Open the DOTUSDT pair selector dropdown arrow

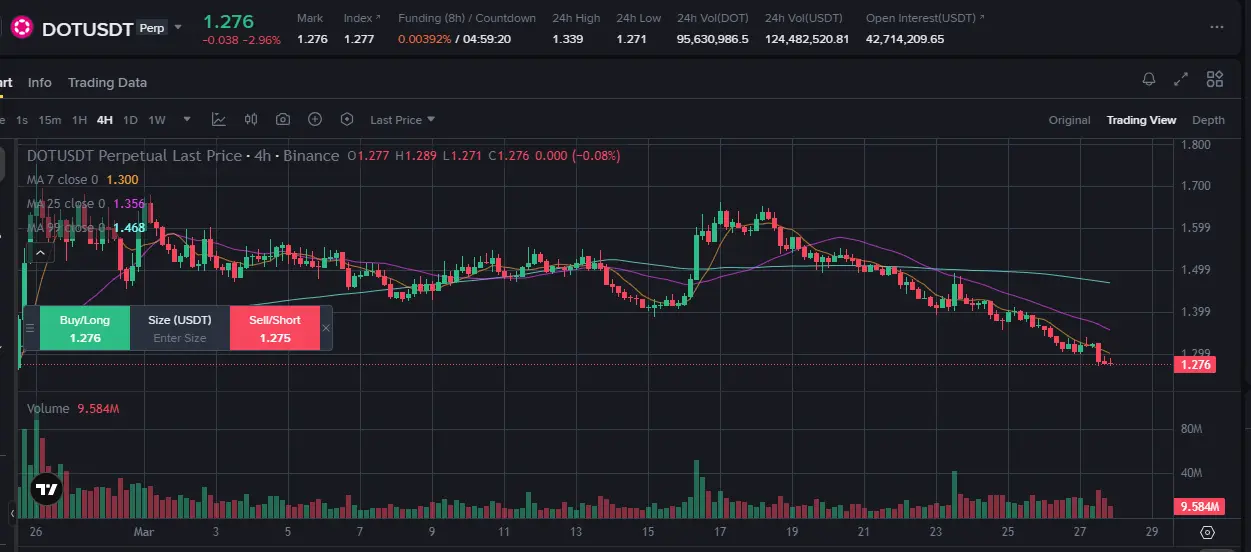pyautogui.click(x=179, y=28)
